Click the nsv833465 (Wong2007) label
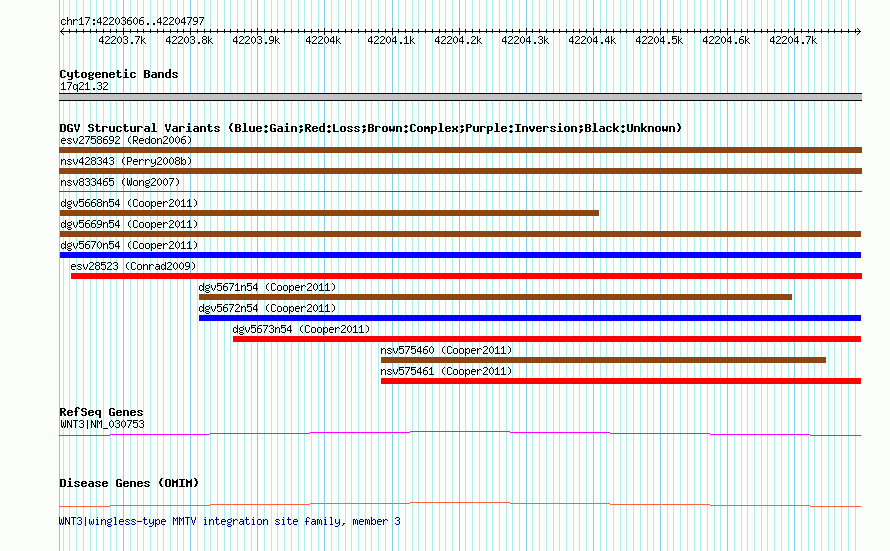890x551 pixels. [x=120, y=182]
